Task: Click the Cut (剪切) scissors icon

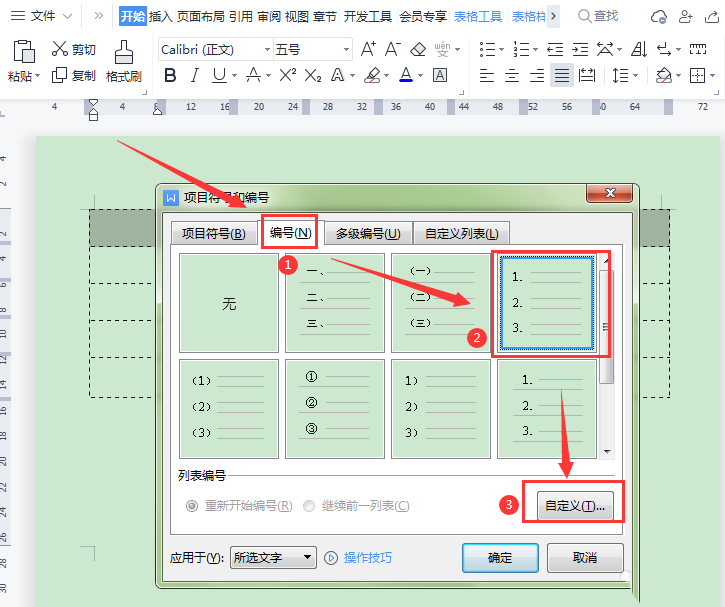Action: 60,49
